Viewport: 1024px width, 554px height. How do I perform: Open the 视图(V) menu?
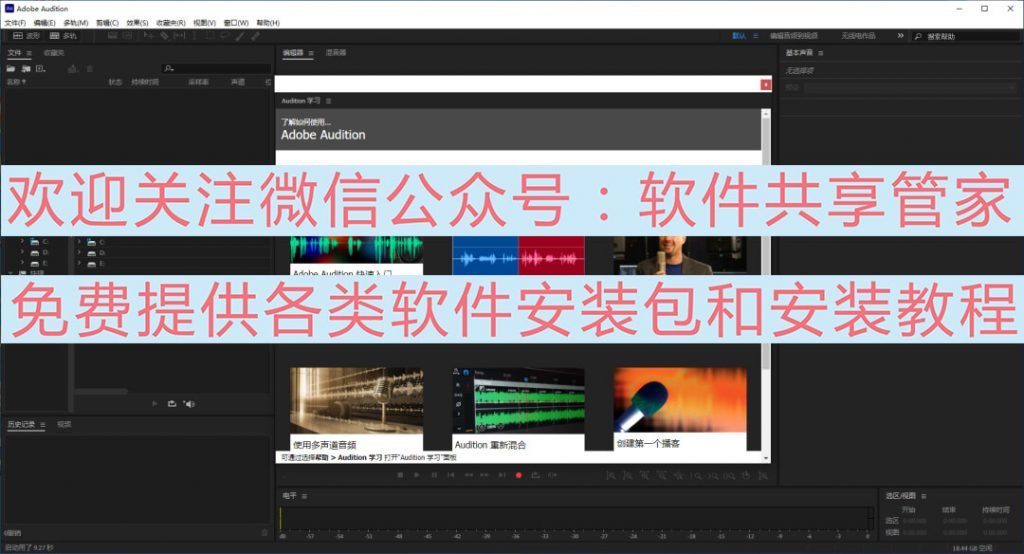point(204,23)
